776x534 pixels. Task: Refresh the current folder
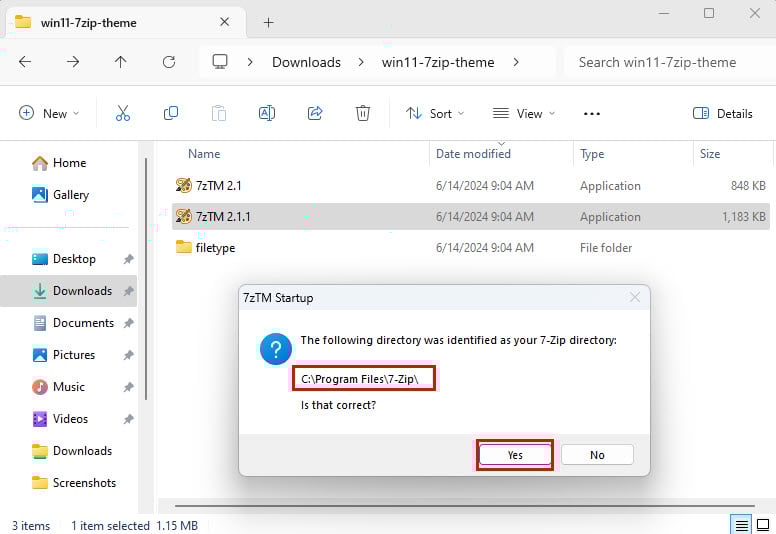point(169,62)
